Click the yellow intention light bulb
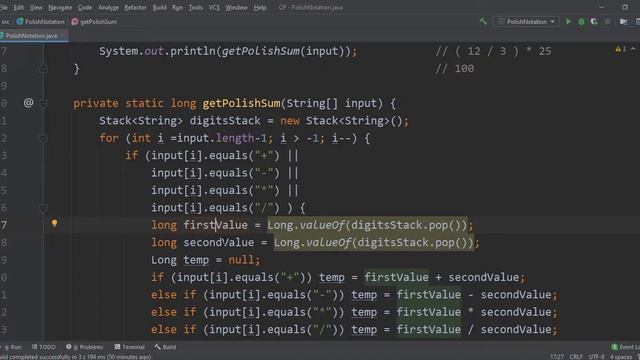 pos(54,223)
